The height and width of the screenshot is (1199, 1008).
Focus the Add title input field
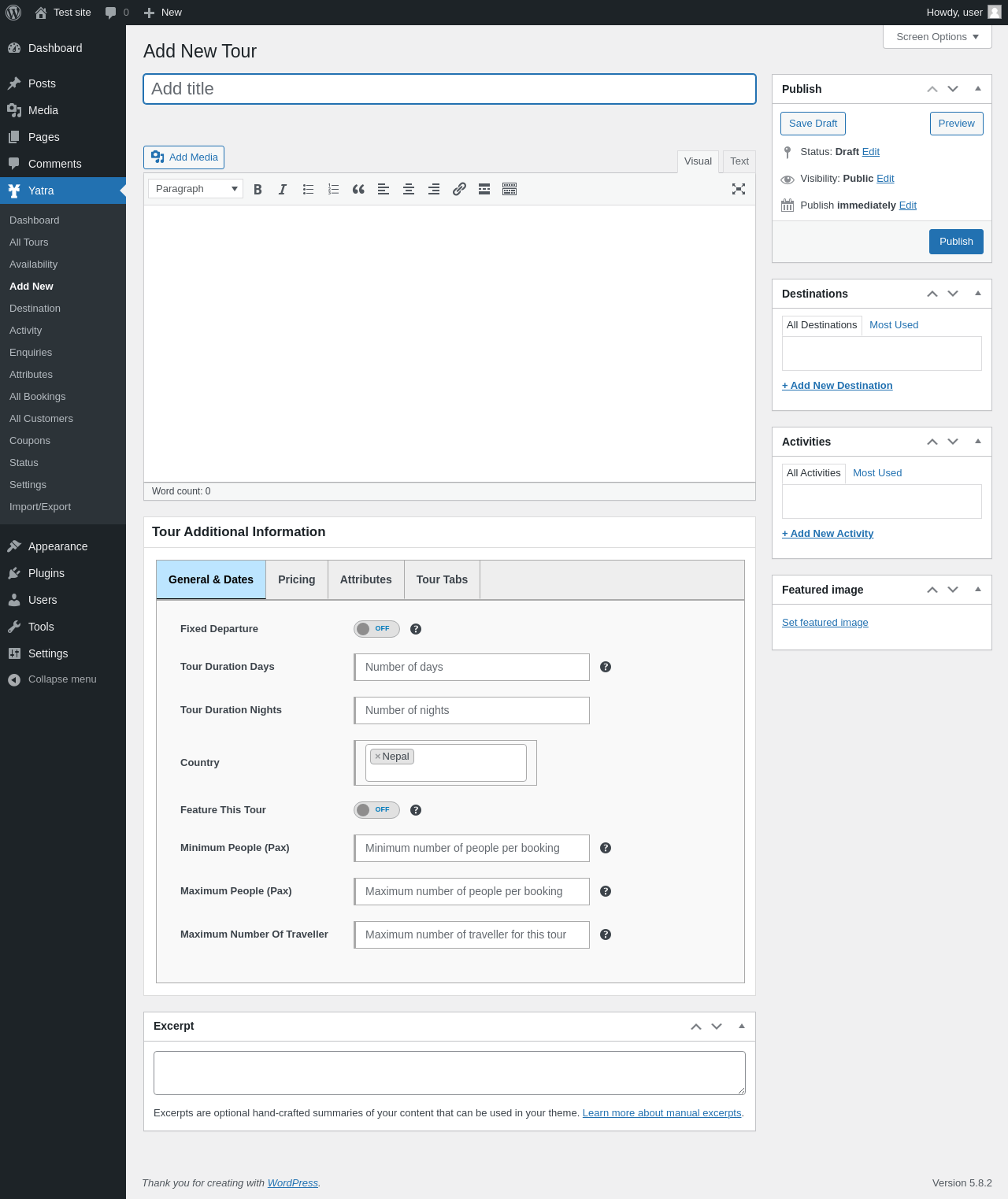[450, 89]
